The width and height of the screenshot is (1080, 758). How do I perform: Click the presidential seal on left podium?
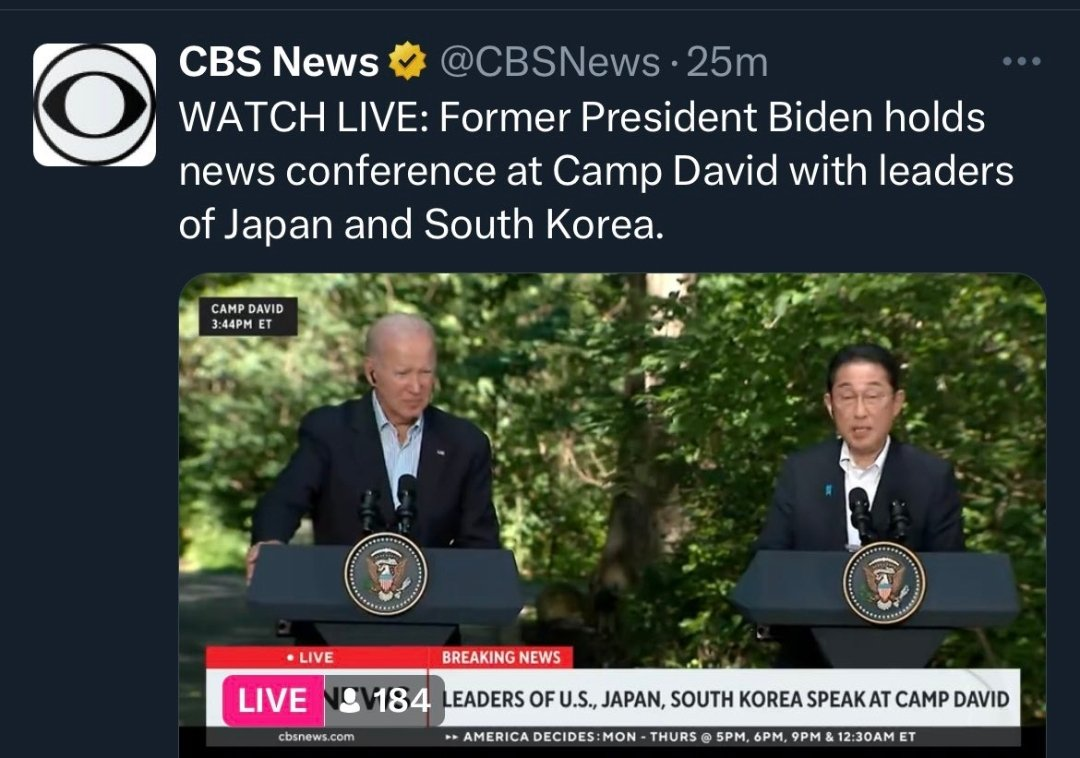click(x=386, y=574)
